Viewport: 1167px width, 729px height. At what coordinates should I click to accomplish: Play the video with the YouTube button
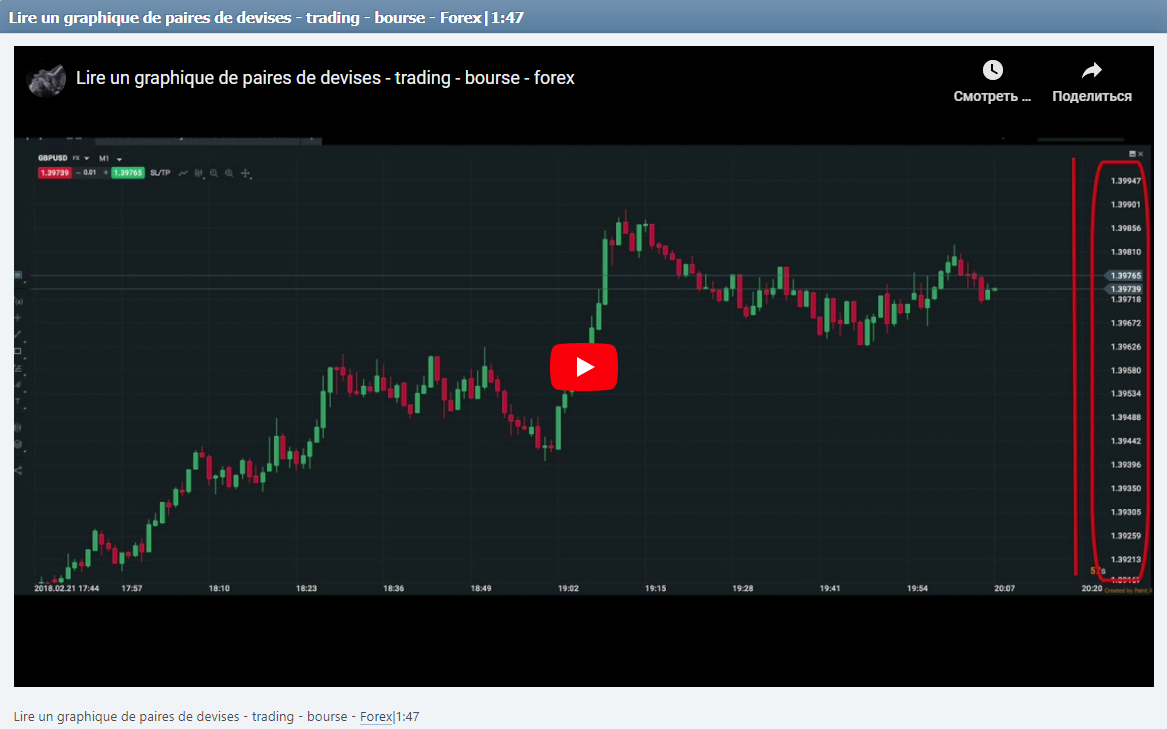click(584, 367)
